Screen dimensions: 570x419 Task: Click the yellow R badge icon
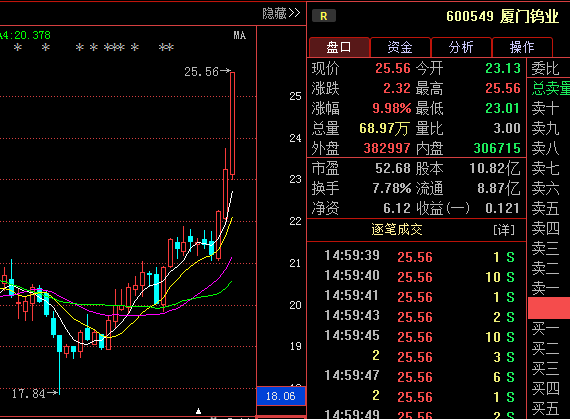coord(324,16)
